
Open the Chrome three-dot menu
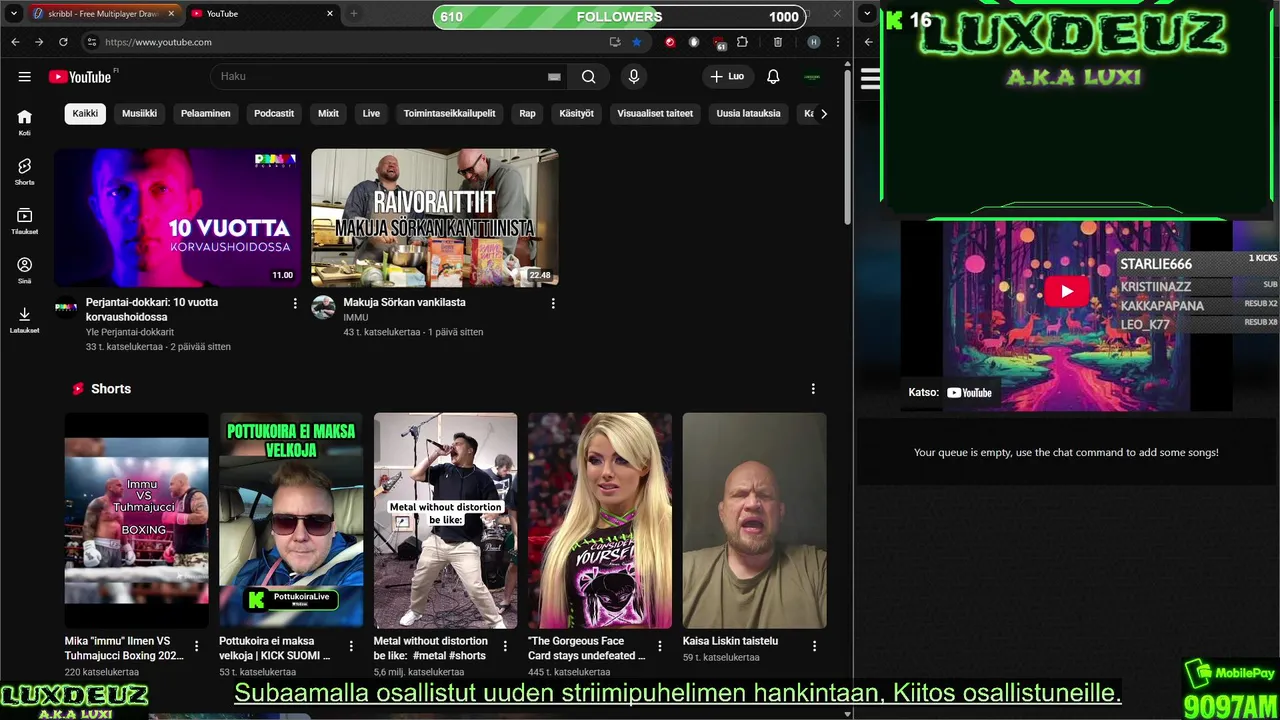tap(838, 42)
